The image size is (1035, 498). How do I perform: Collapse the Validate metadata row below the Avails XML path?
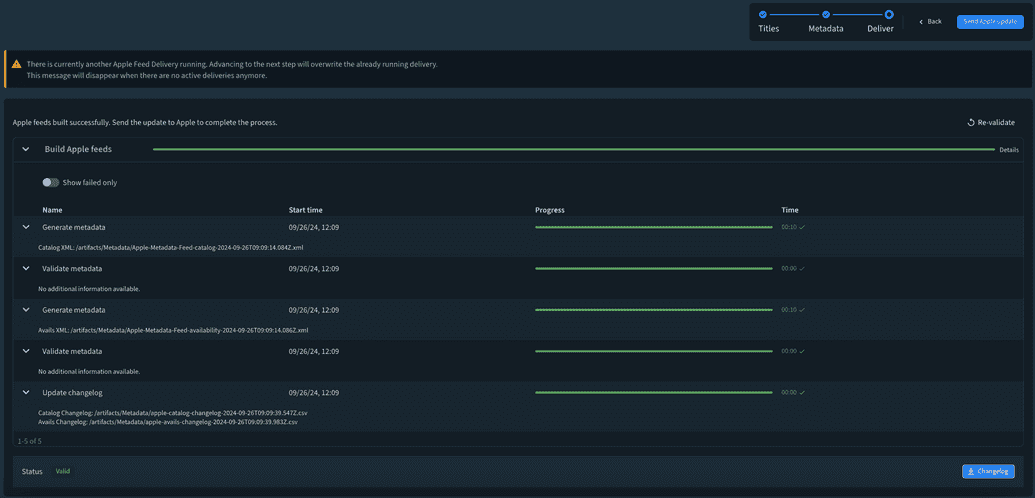(26, 351)
